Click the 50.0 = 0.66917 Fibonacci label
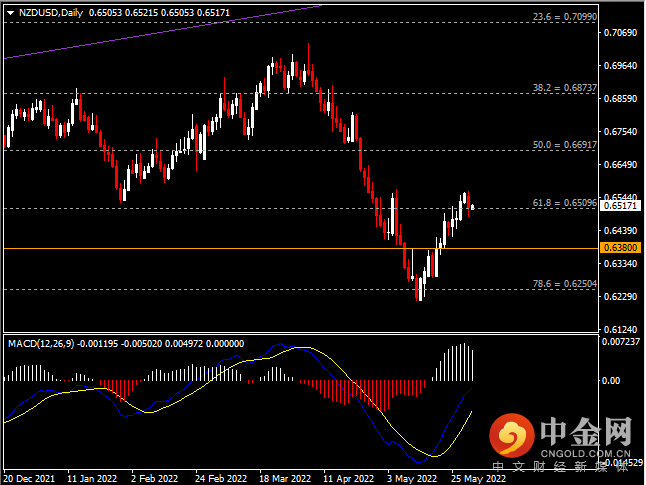 [x=563, y=144]
